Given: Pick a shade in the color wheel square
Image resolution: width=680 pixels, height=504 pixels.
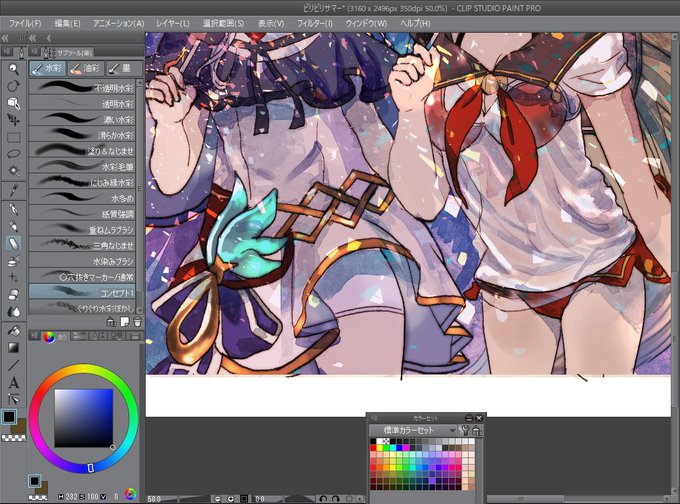Looking at the screenshot, I should coord(84,418).
